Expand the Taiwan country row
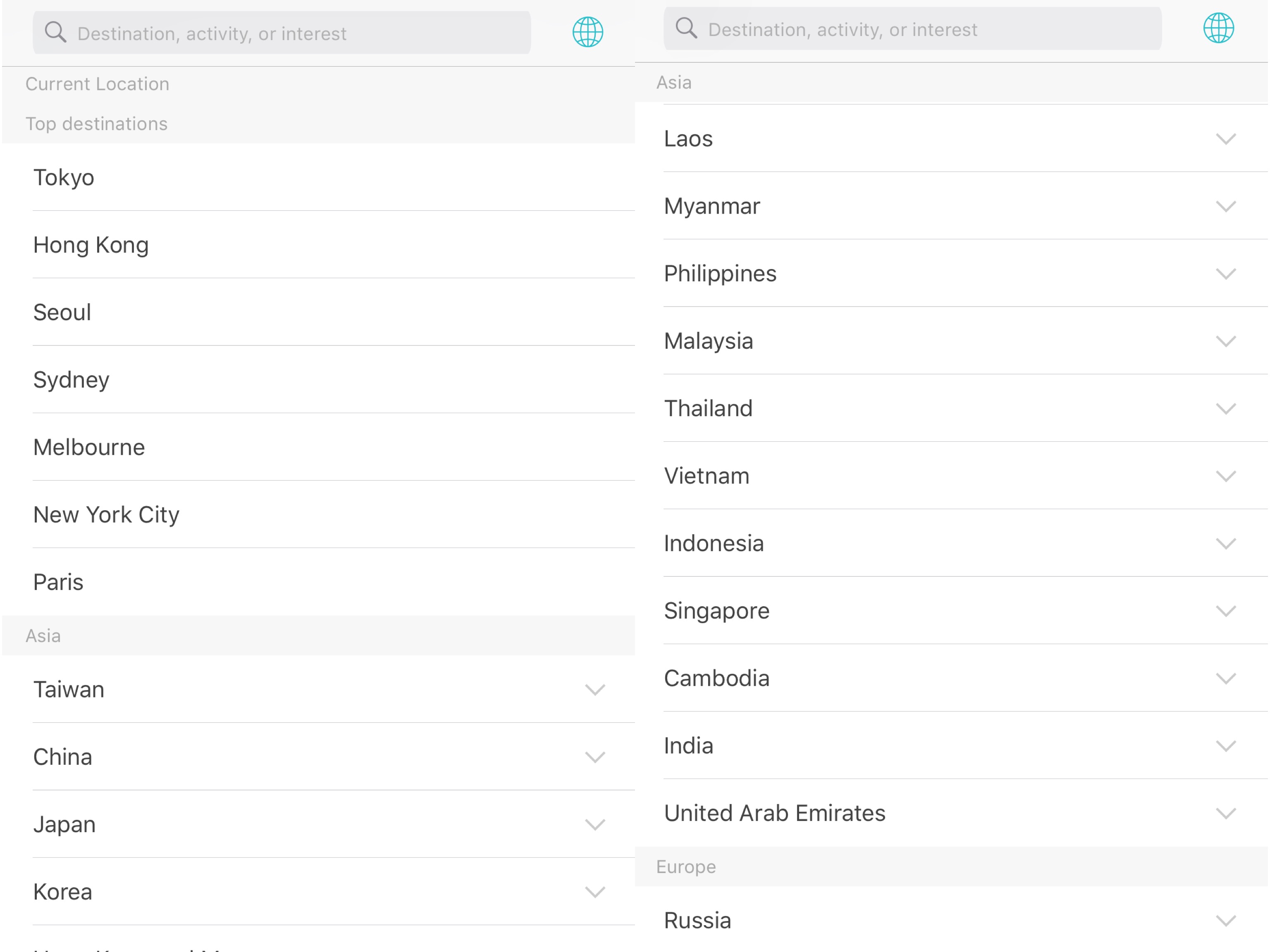The width and height of the screenshot is (1270, 952). pyautogui.click(x=595, y=689)
